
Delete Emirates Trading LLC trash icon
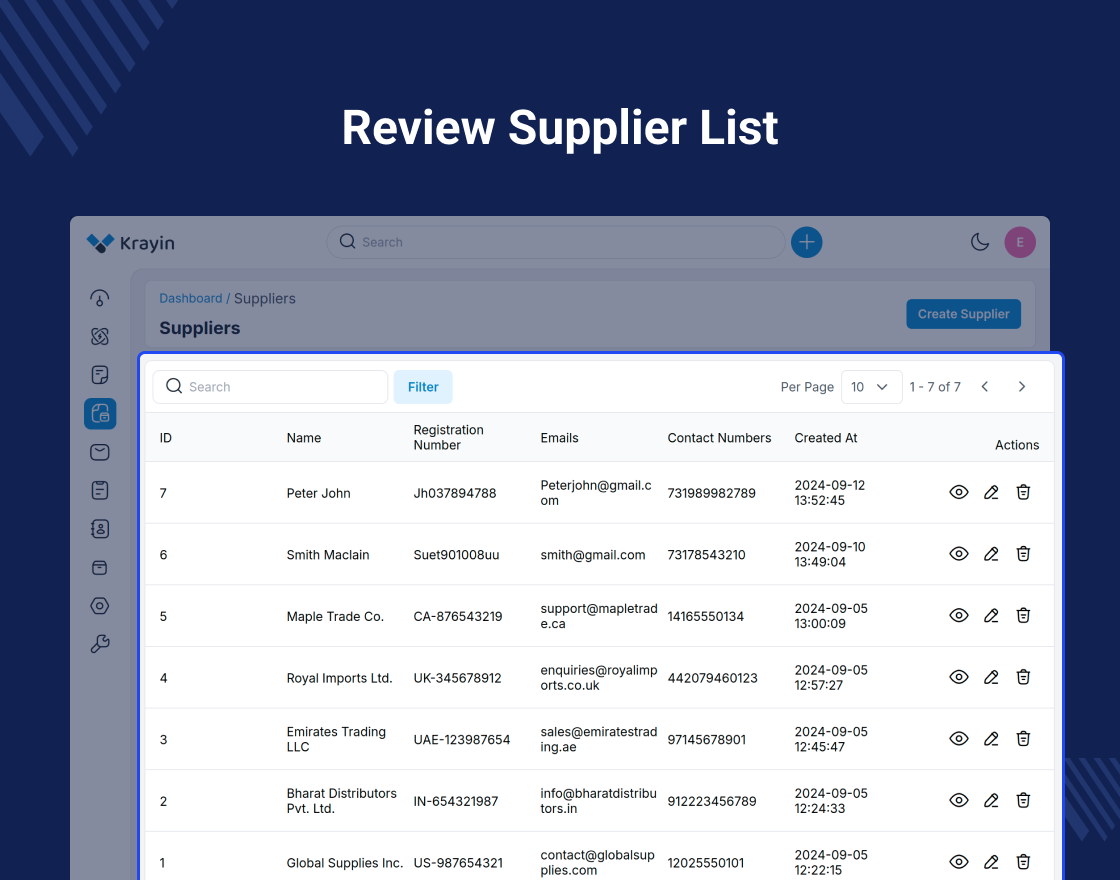1024,739
